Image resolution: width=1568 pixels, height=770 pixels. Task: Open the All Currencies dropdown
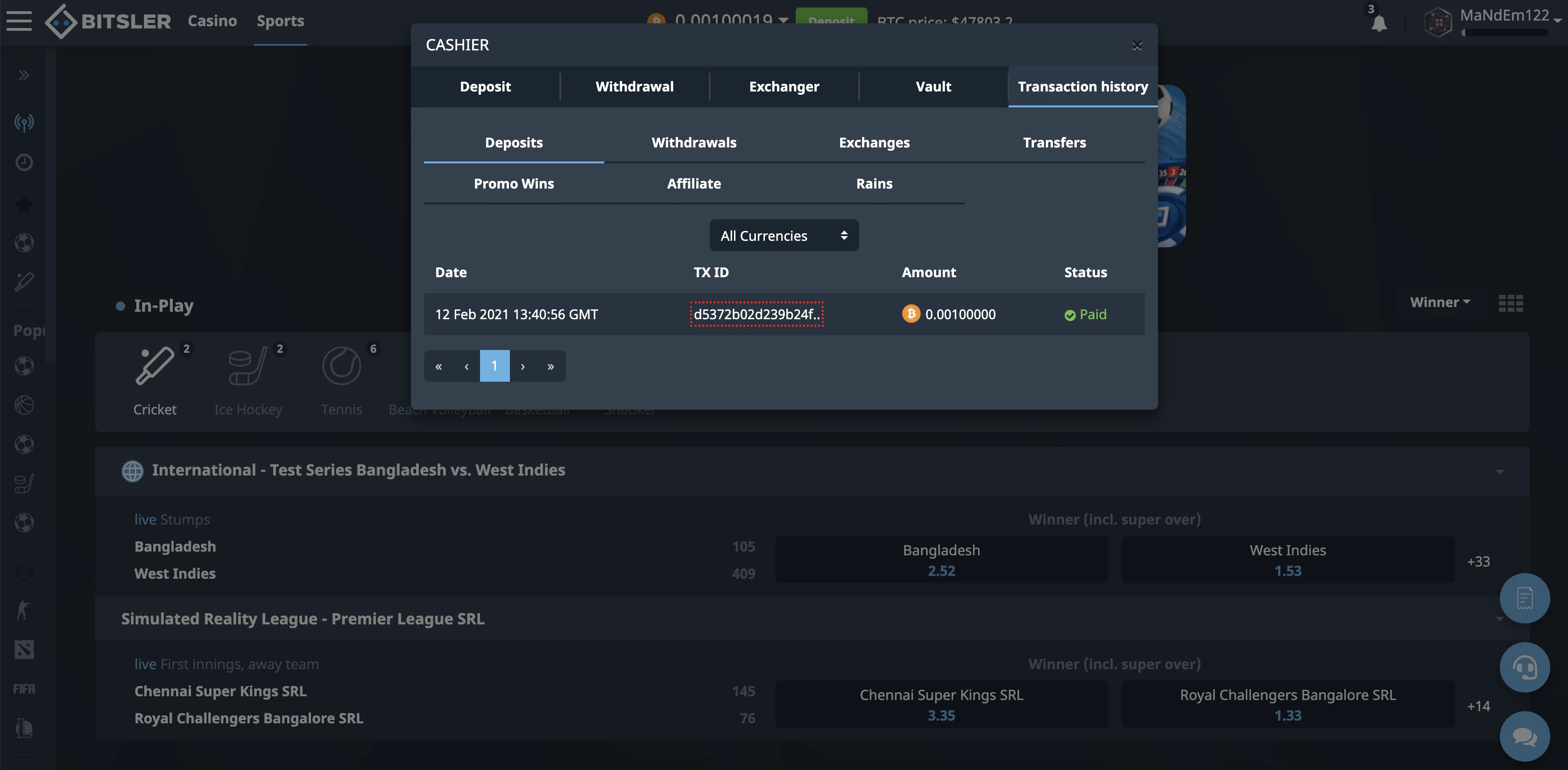click(784, 235)
